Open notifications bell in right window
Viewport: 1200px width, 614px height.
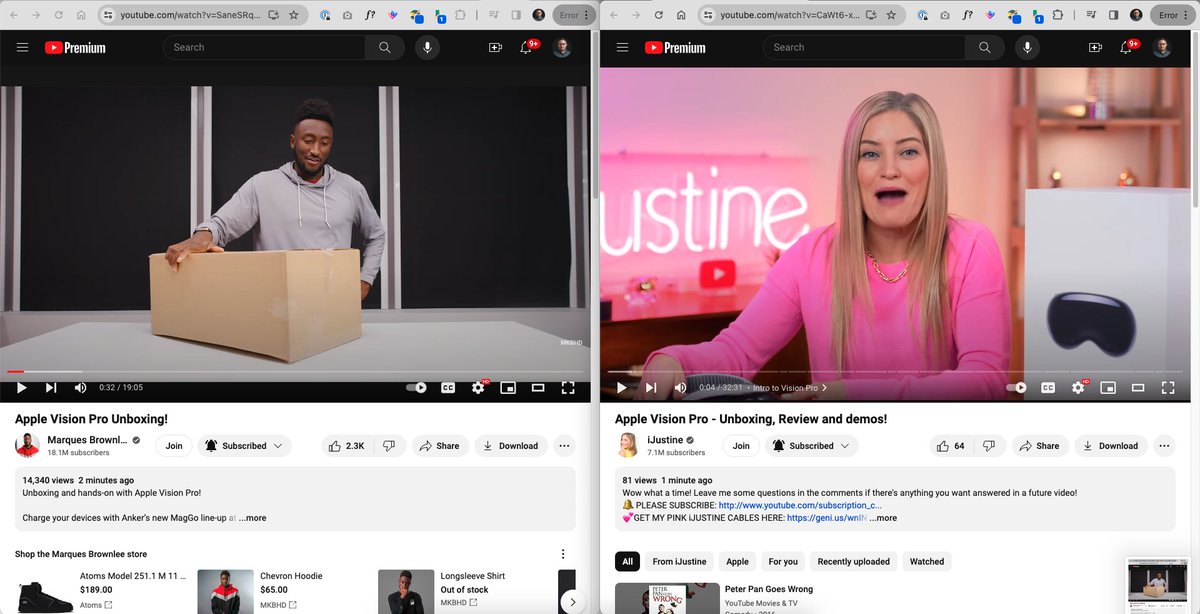click(x=1127, y=47)
